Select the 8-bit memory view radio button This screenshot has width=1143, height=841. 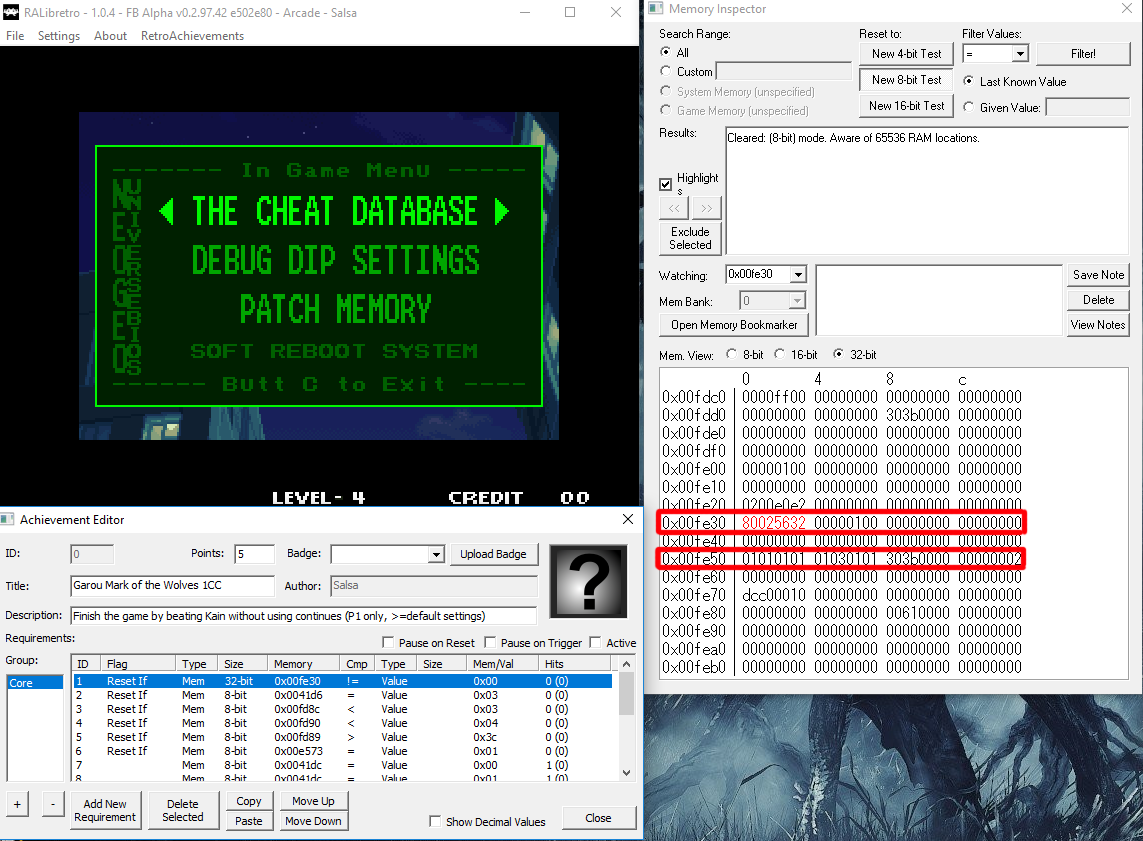coord(731,355)
